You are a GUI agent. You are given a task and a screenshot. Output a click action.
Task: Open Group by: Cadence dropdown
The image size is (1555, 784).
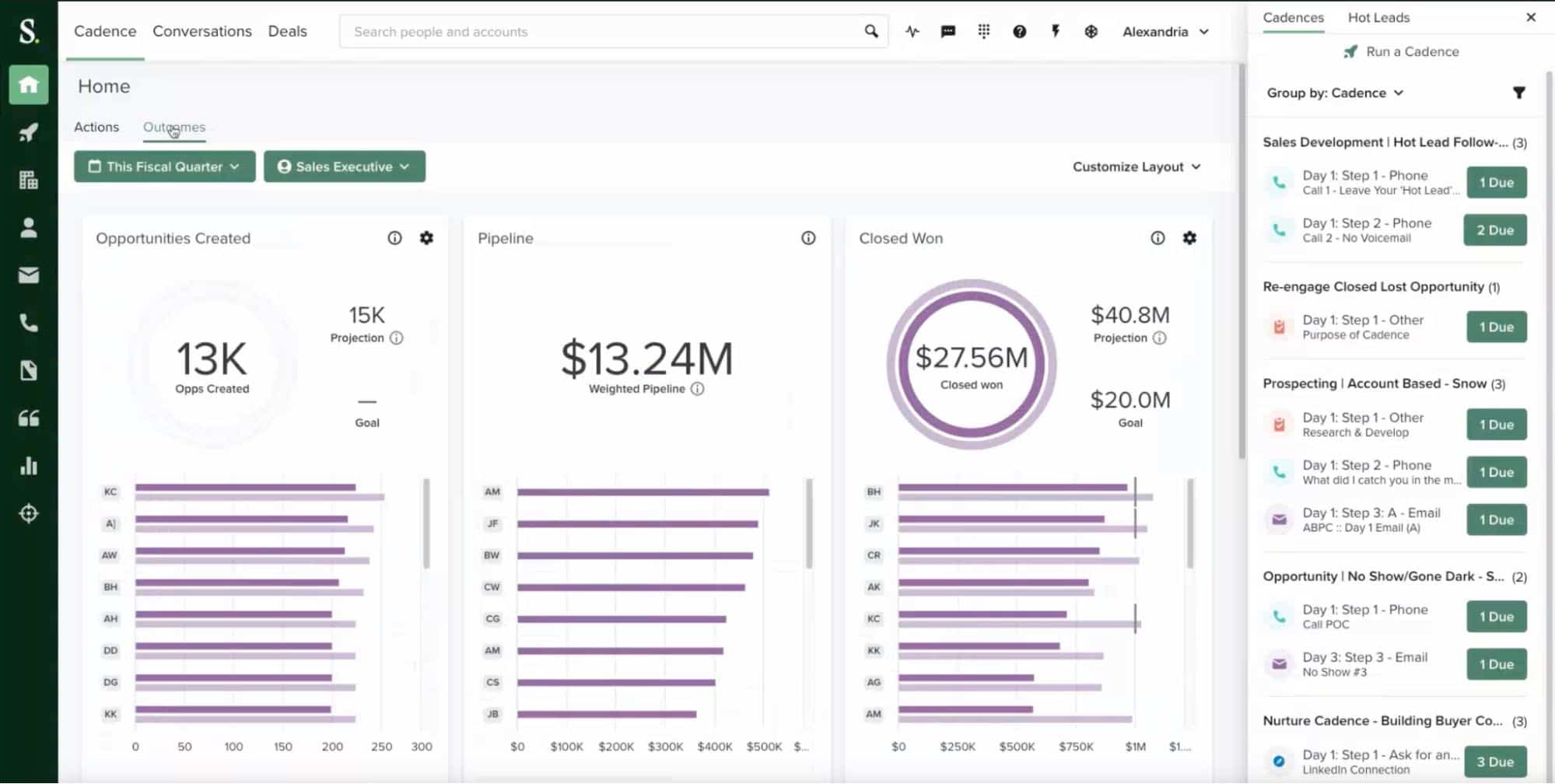(1335, 93)
